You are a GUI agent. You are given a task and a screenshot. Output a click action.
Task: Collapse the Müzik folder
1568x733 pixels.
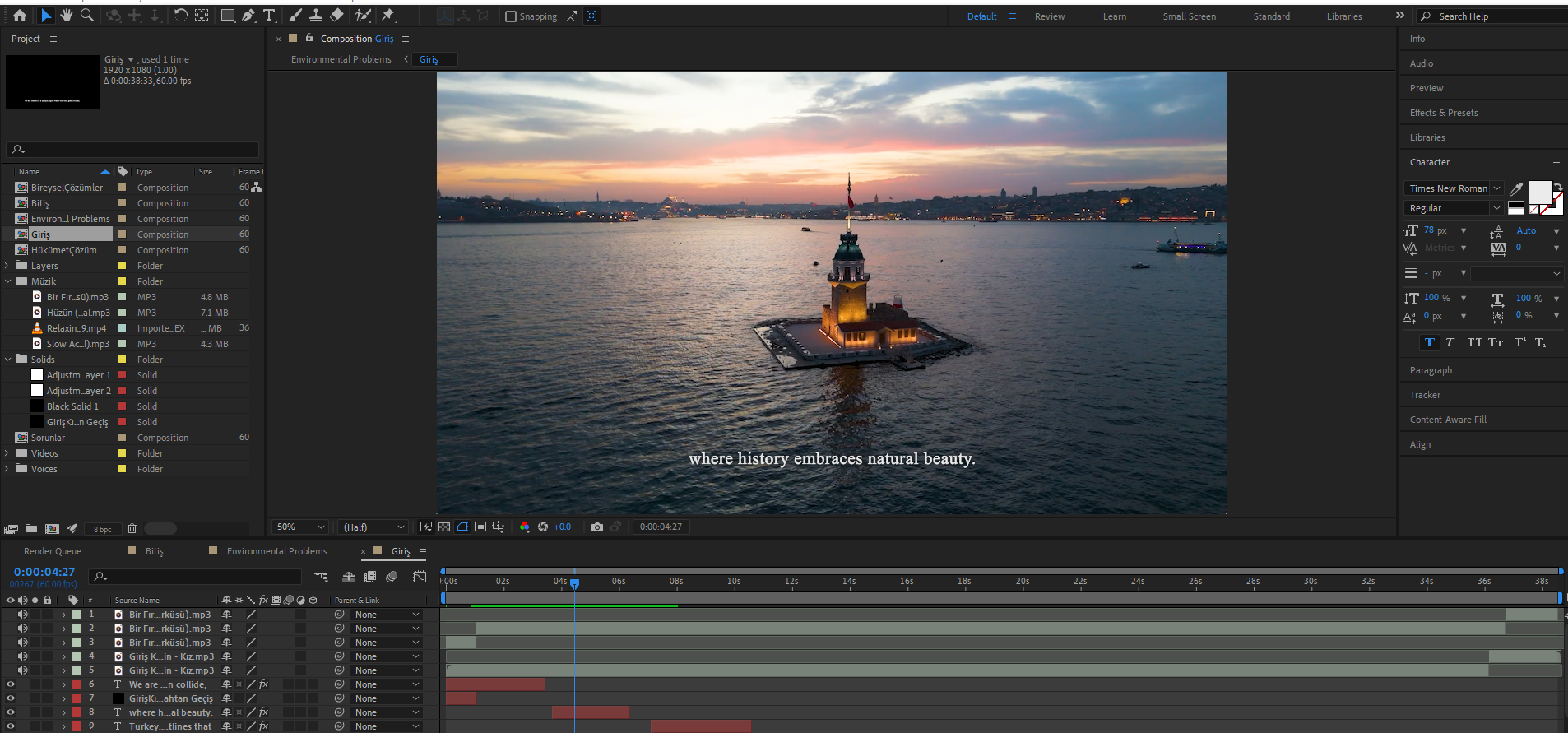point(7,281)
